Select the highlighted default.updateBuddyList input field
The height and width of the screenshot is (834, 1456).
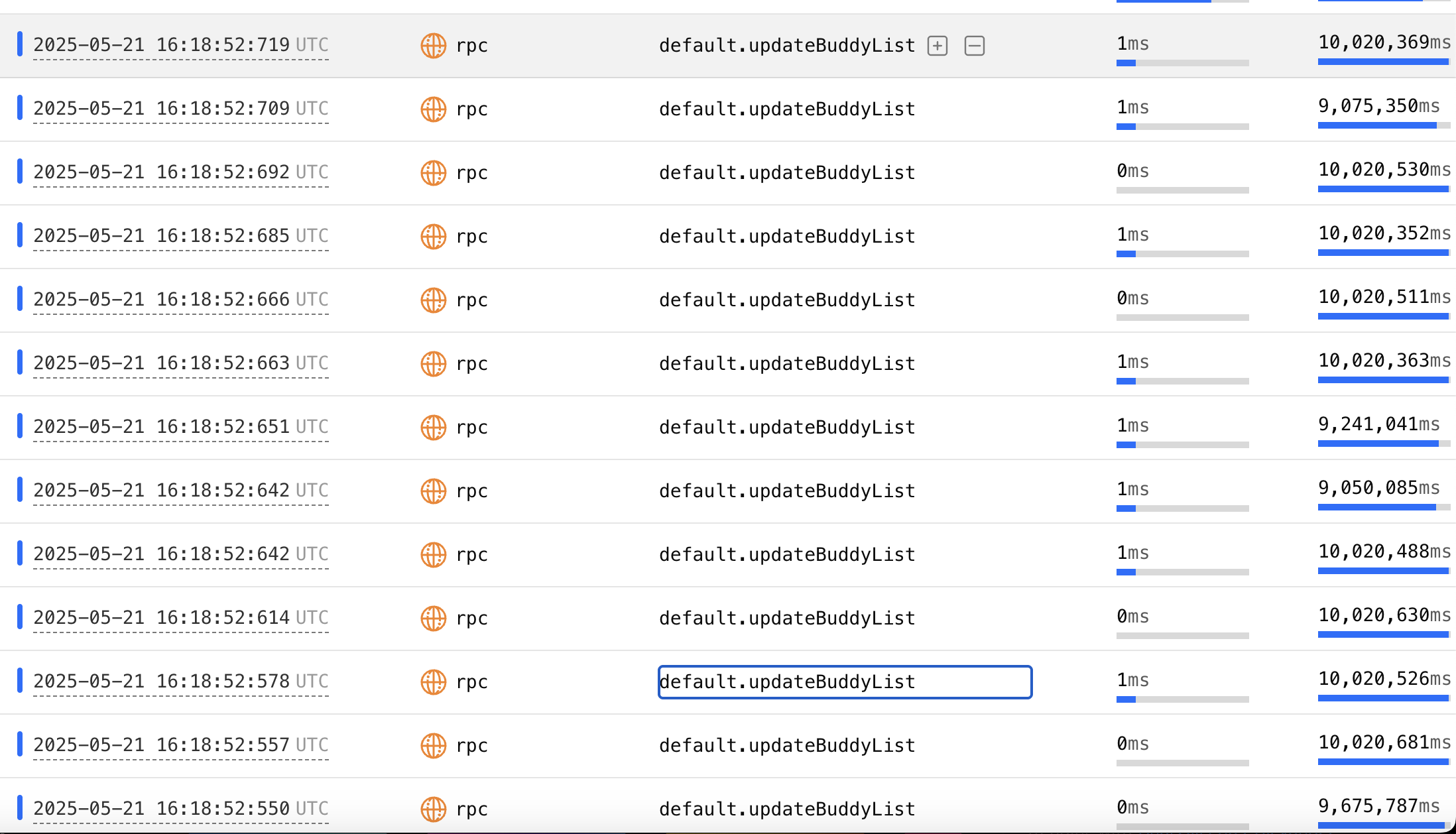pyautogui.click(x=844, y=682)
